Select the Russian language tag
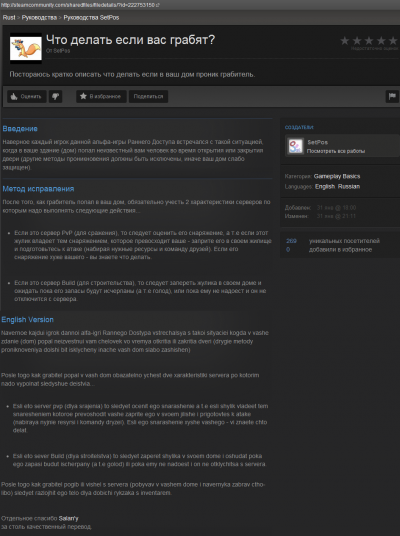The width and height of the screenshot is (400, 536). [349, 186]
